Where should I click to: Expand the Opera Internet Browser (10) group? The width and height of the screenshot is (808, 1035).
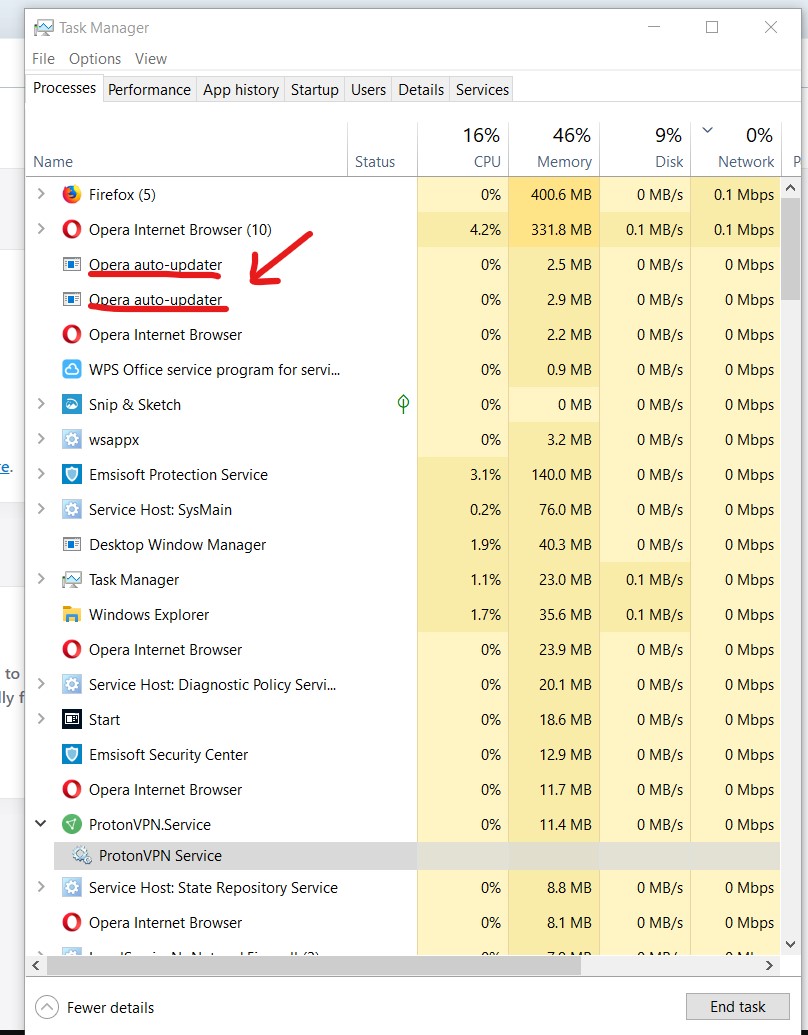[41, 229]
